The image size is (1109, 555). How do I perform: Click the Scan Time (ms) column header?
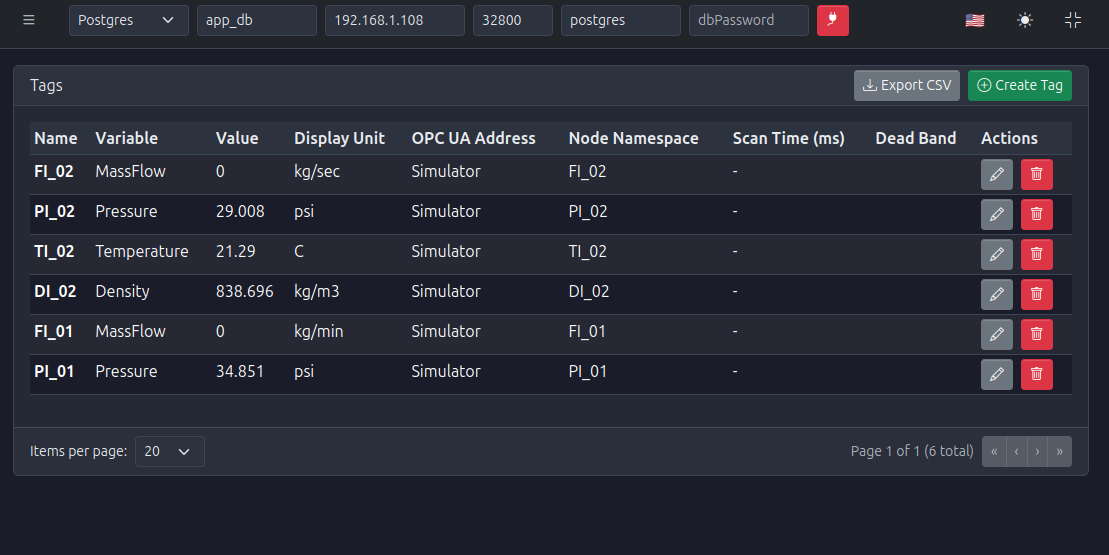(789, 139)
